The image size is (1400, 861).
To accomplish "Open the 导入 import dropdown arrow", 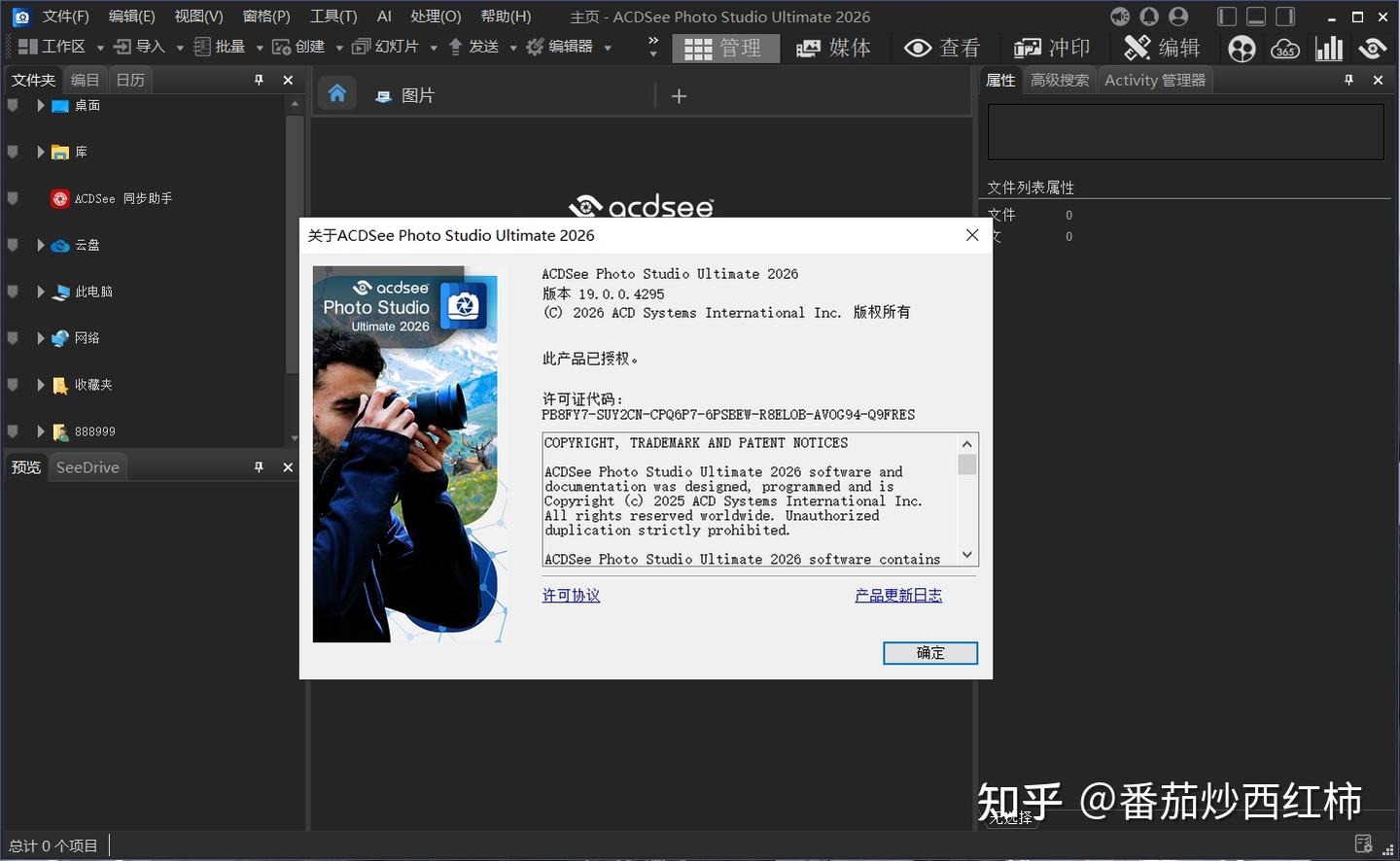I will click(x=180, y=48).
